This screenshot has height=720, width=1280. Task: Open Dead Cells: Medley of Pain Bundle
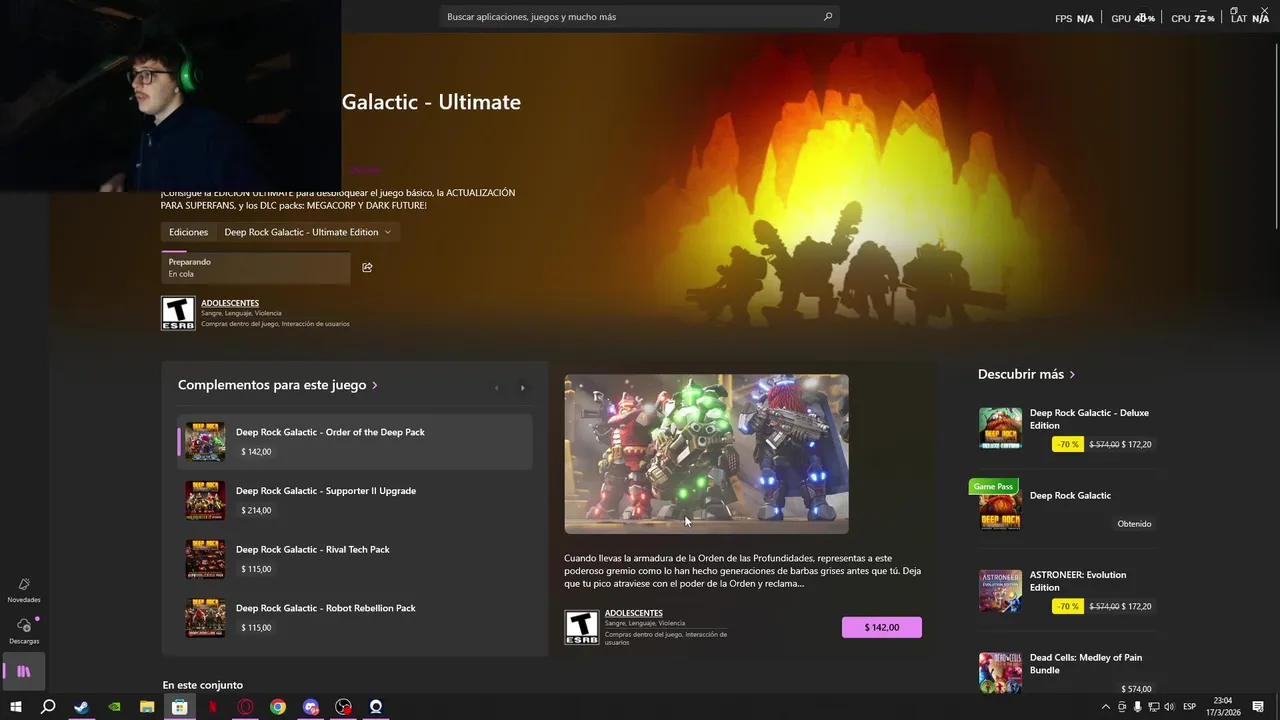pyautogui.click(x=1086, y=664)
